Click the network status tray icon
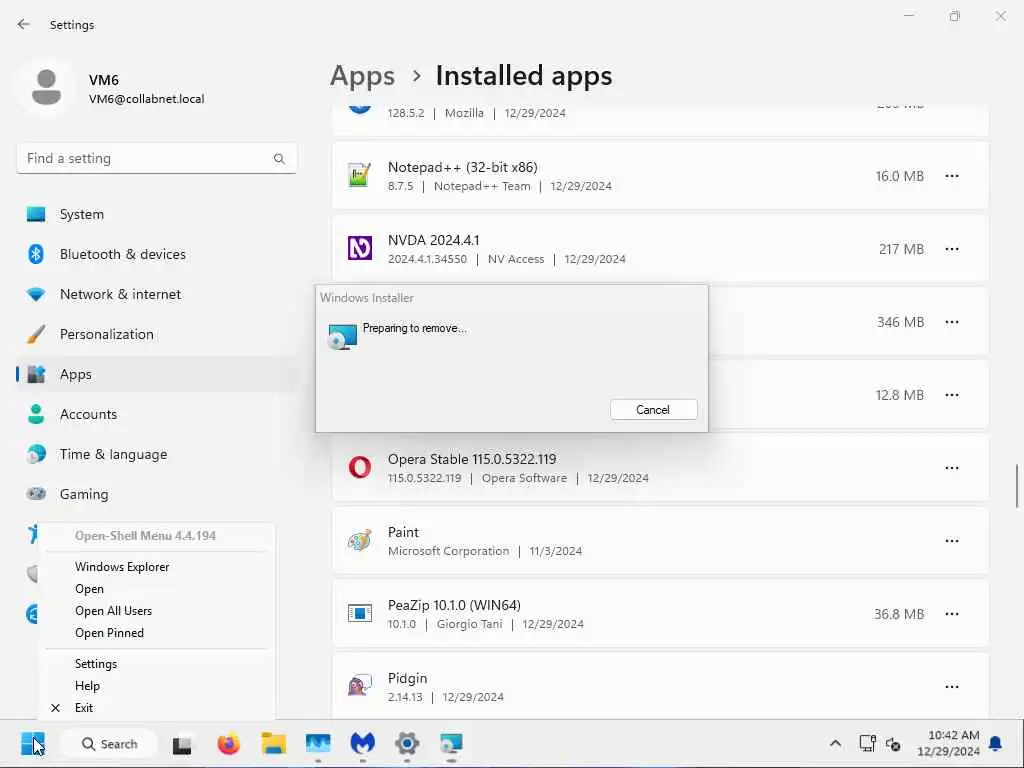 coord(867,744)
